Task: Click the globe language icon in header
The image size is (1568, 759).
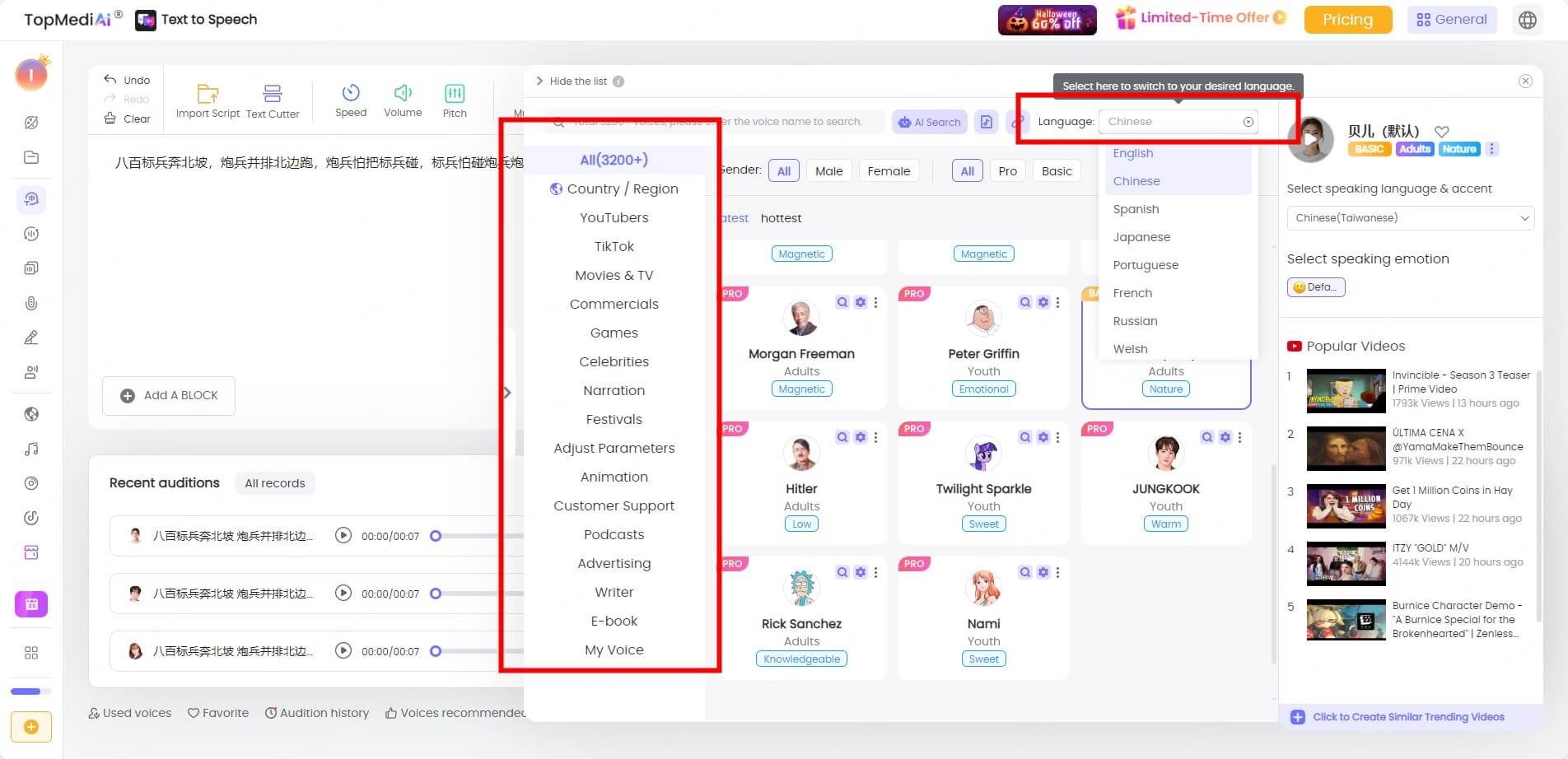Action: coord(1528,20)
